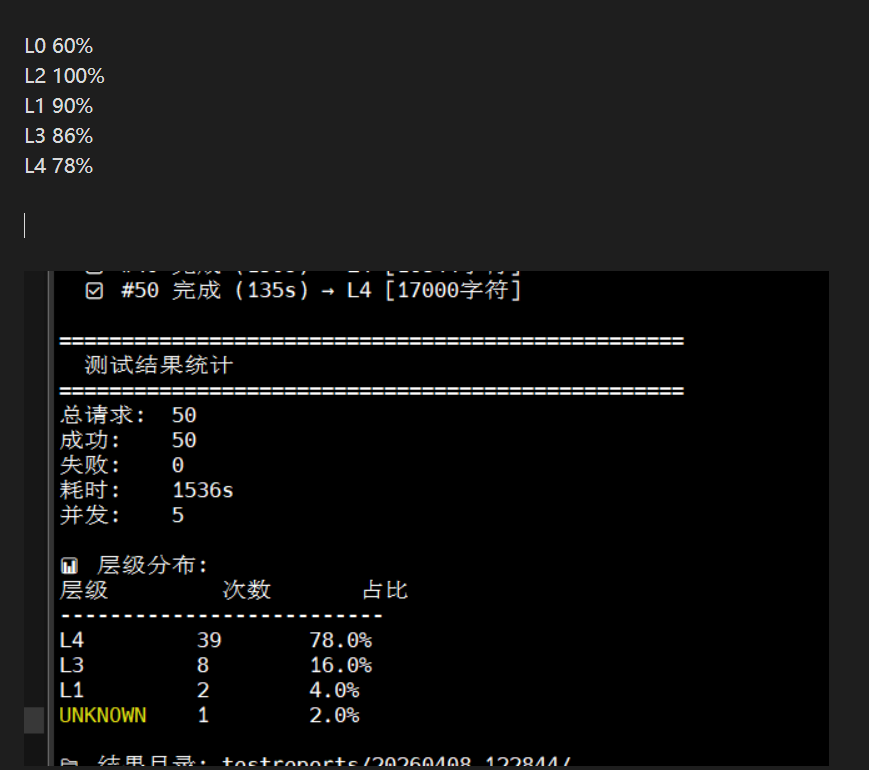Click the 'L4 78%' text line

coord(59,166)
